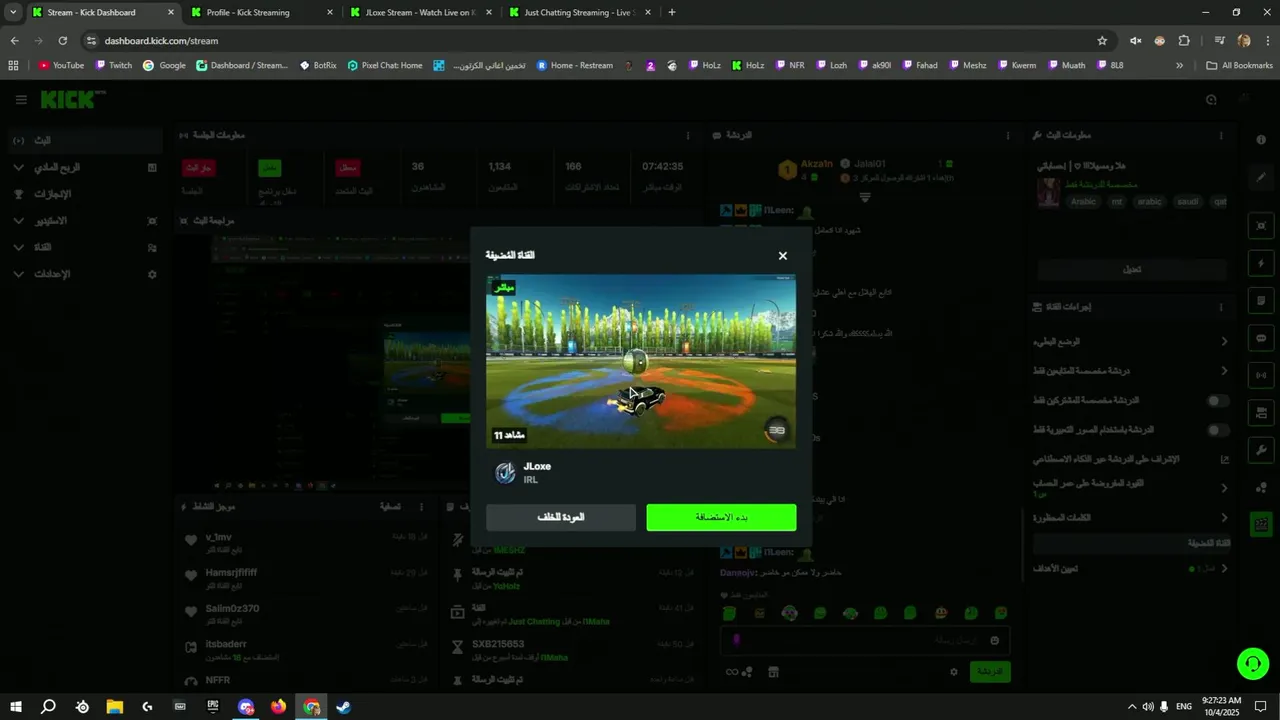This screenshot has width=1280, height=720.
Task: Click the edit button under stream info
Action: (1132, 269)
